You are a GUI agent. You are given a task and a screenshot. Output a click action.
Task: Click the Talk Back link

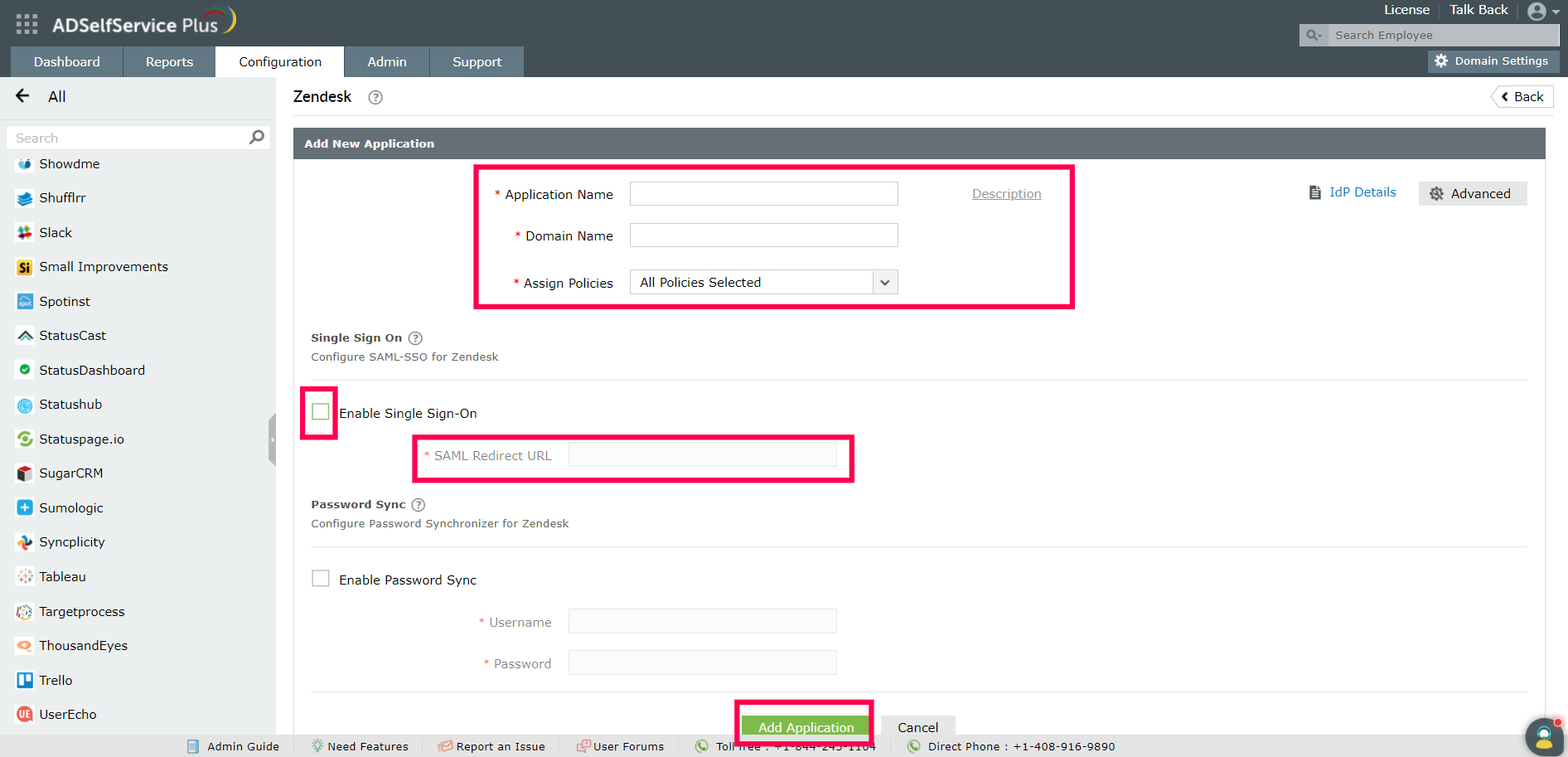tap(1478, 10)
